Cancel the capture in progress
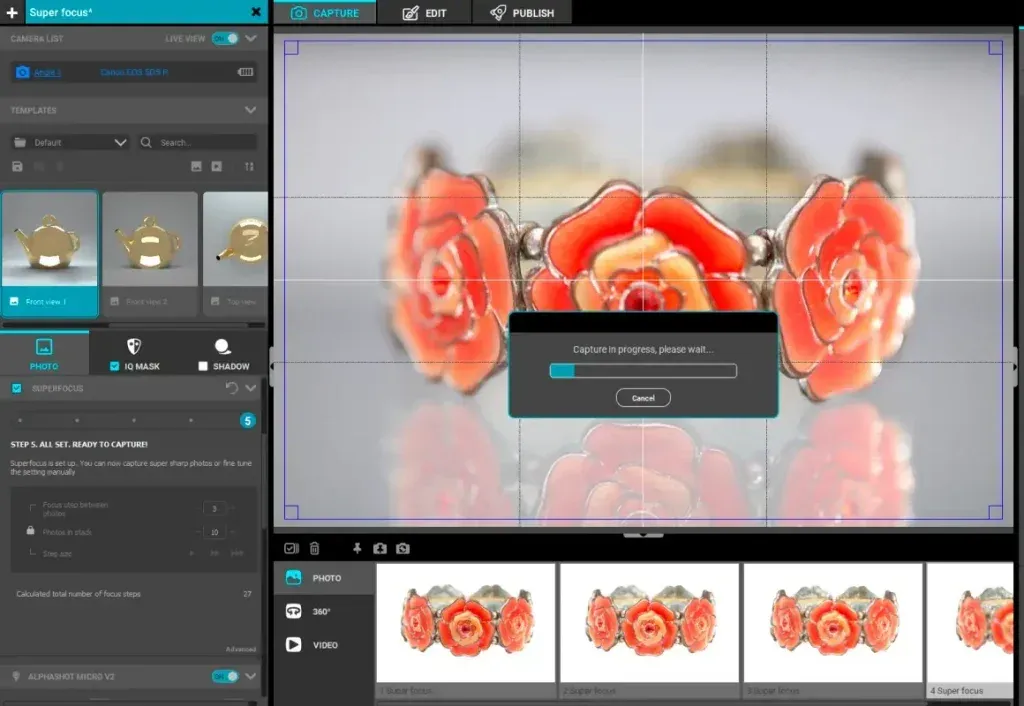The image size is (1024, 706). pos(643,398)
